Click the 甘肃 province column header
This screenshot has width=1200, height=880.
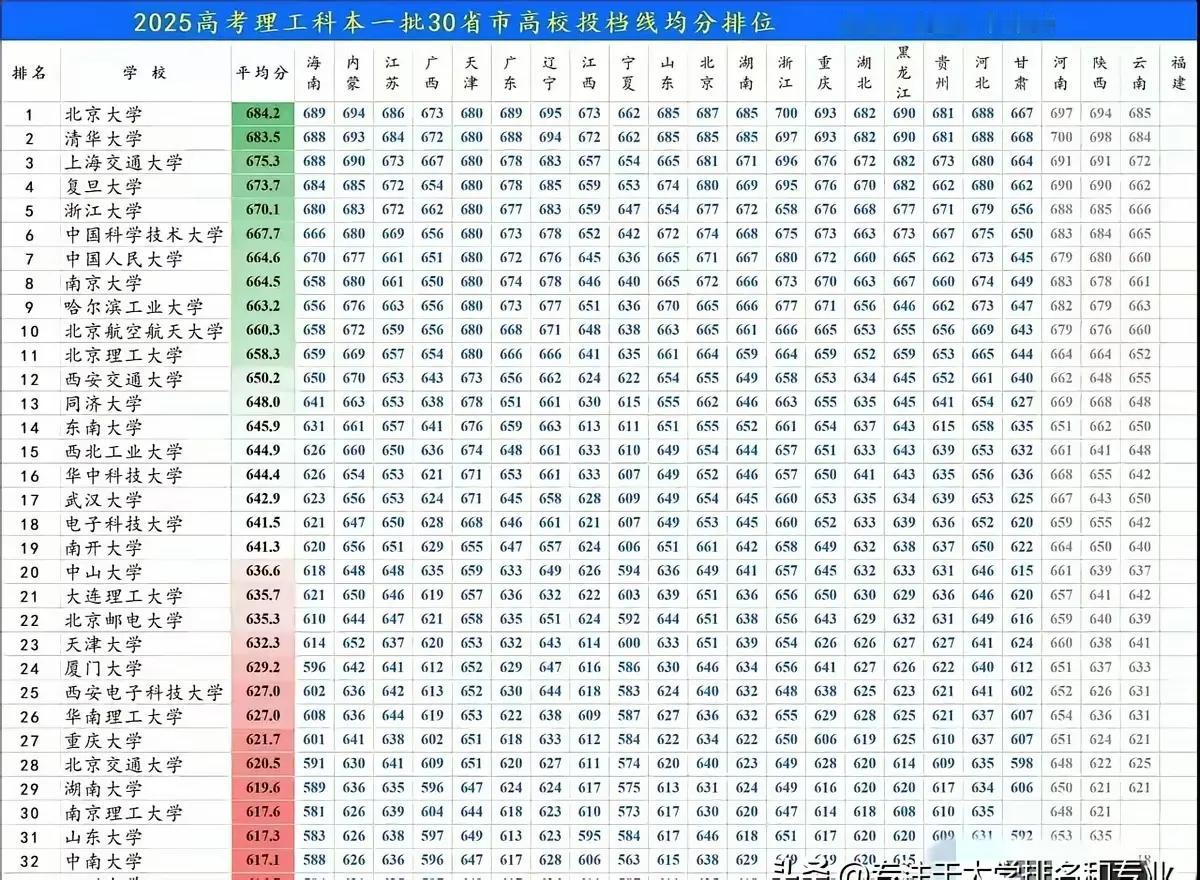1021,73
